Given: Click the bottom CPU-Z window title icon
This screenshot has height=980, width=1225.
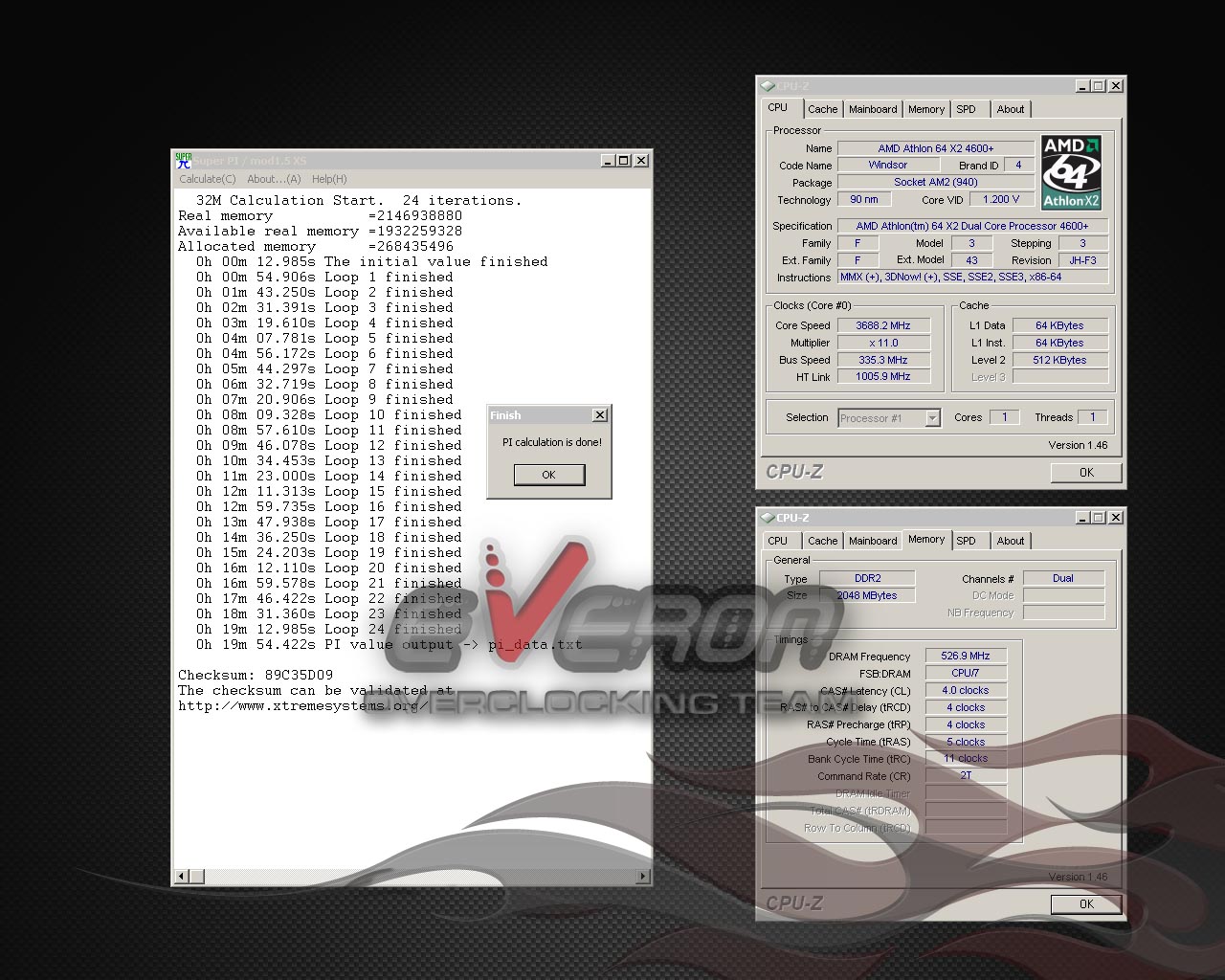Looking at the screenshot, I should [768, 518].
